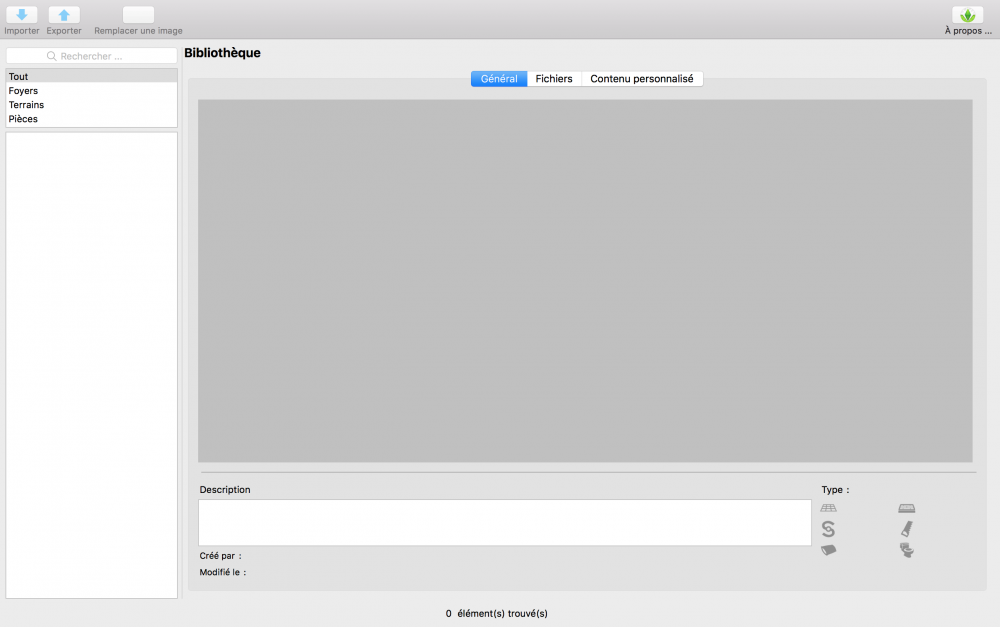Choose the Terrains category
Image resolution: width=1000 pixels, height=627 pixels.
tap(91, 105)
